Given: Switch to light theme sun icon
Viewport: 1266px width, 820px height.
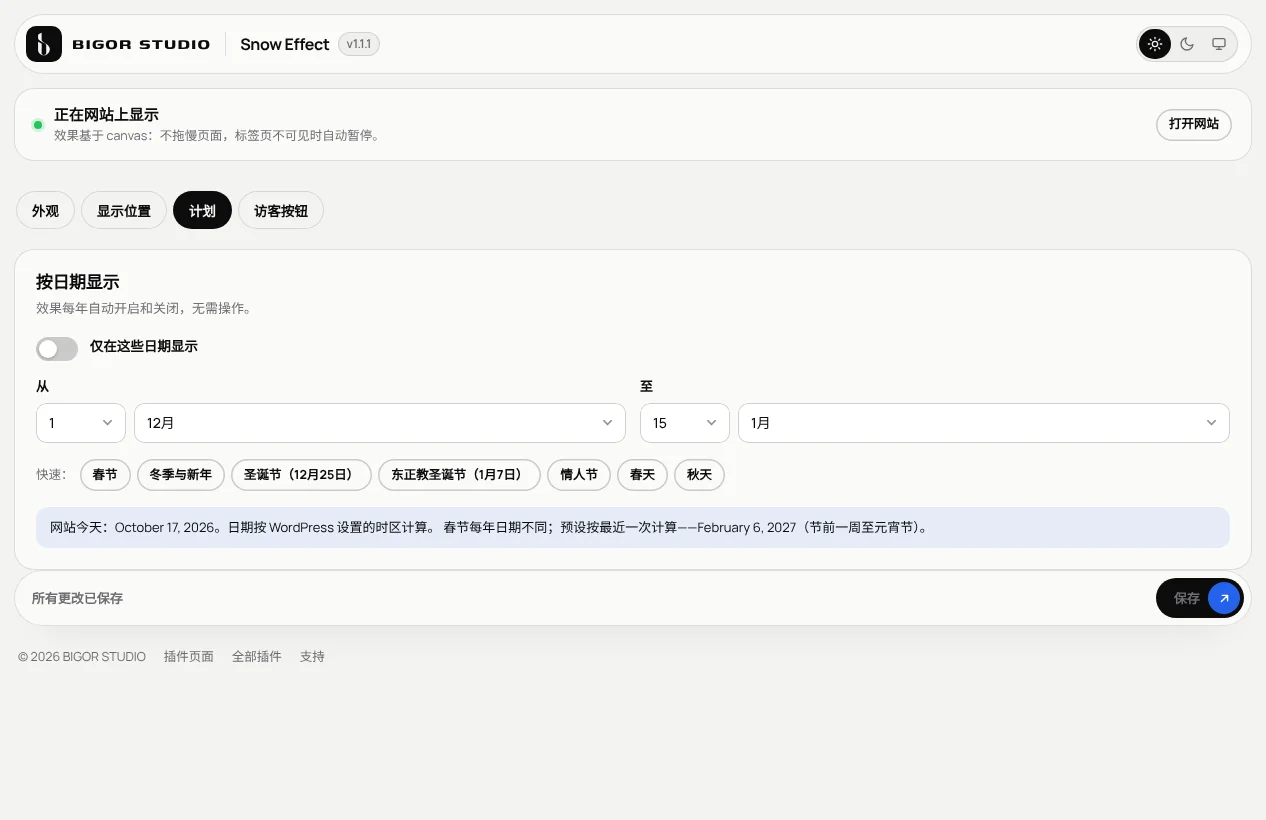Looking at the screenshot, I should tap(1155, 44).
